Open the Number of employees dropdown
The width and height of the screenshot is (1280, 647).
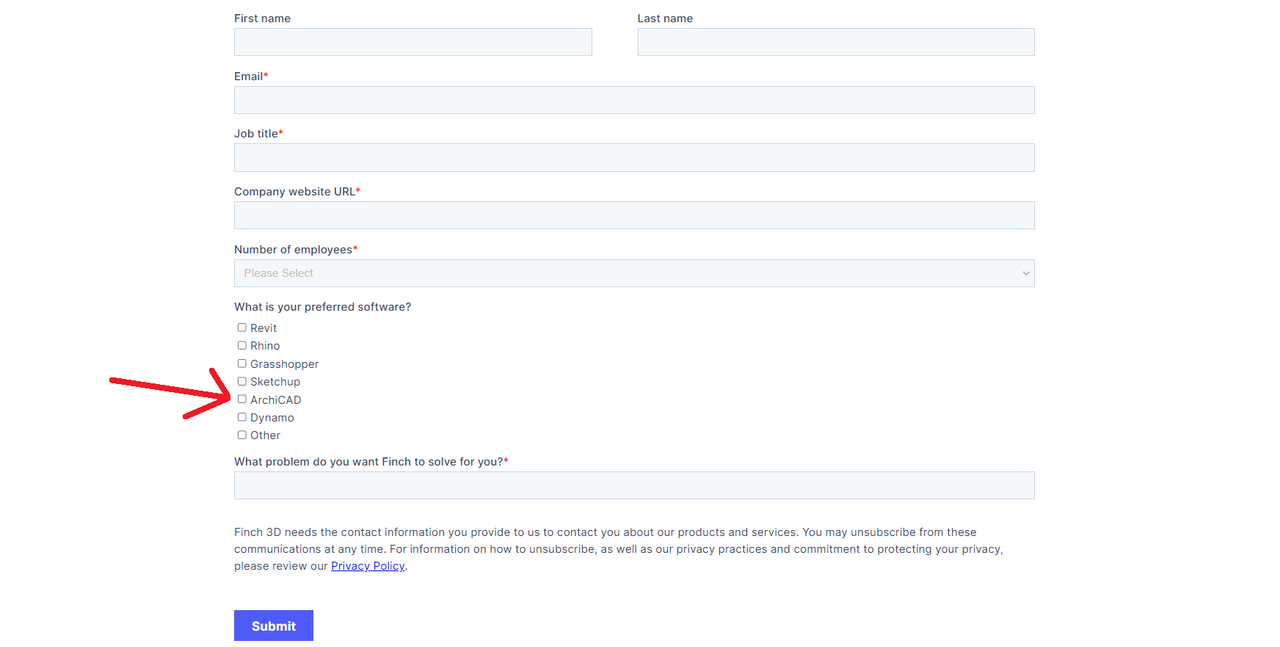[634, 273]
